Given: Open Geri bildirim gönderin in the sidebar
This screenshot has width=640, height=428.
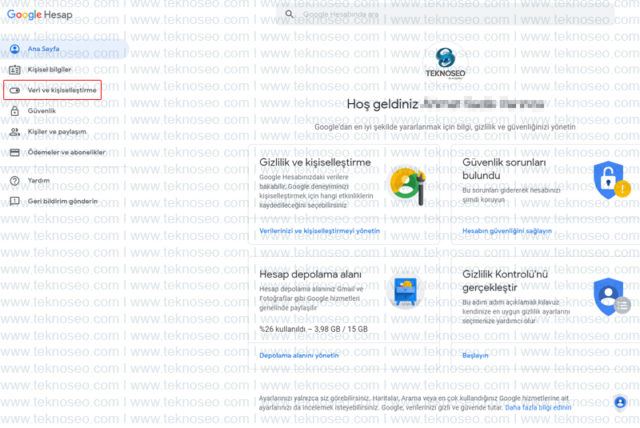Looking at the screenshot, I should point(64,202).
